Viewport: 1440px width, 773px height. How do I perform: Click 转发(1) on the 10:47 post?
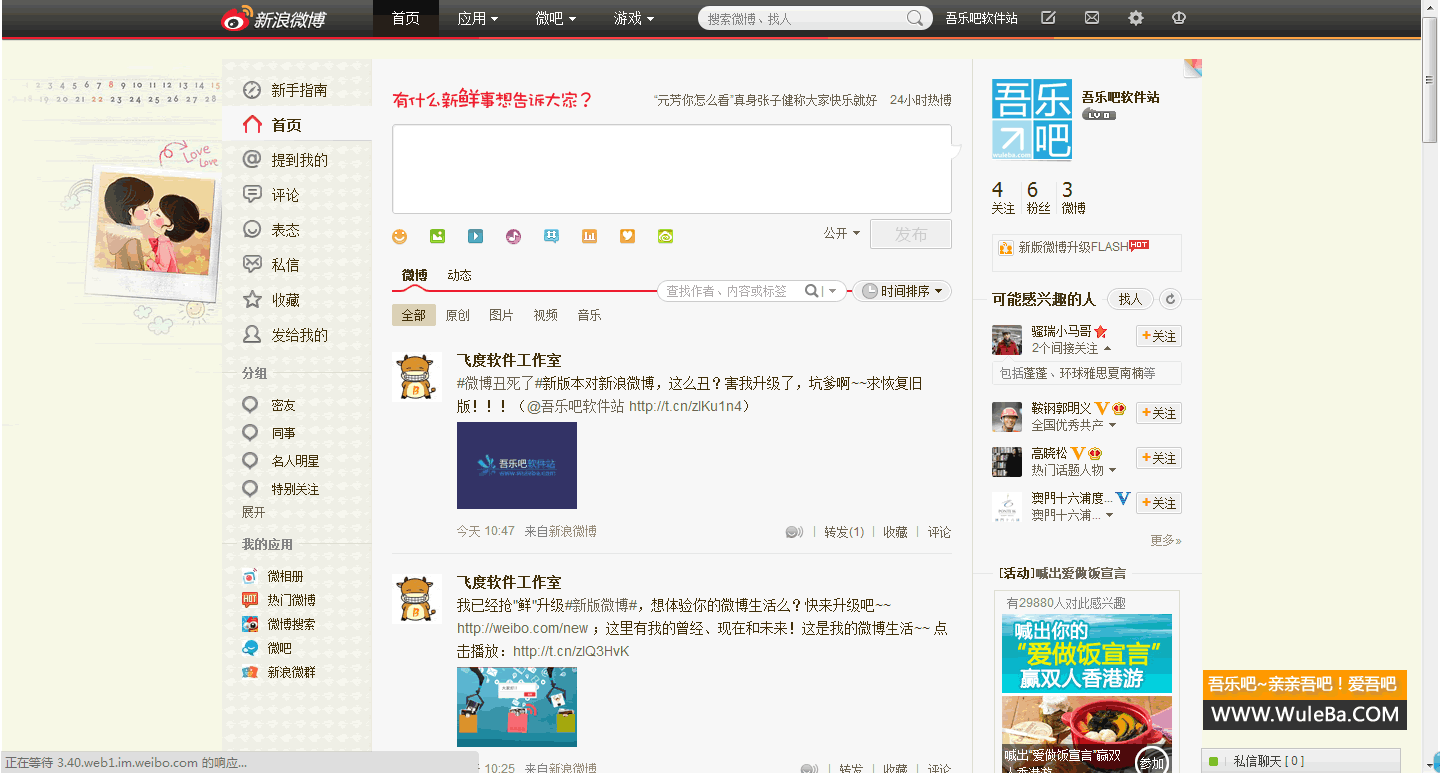[x=844, y=532]
